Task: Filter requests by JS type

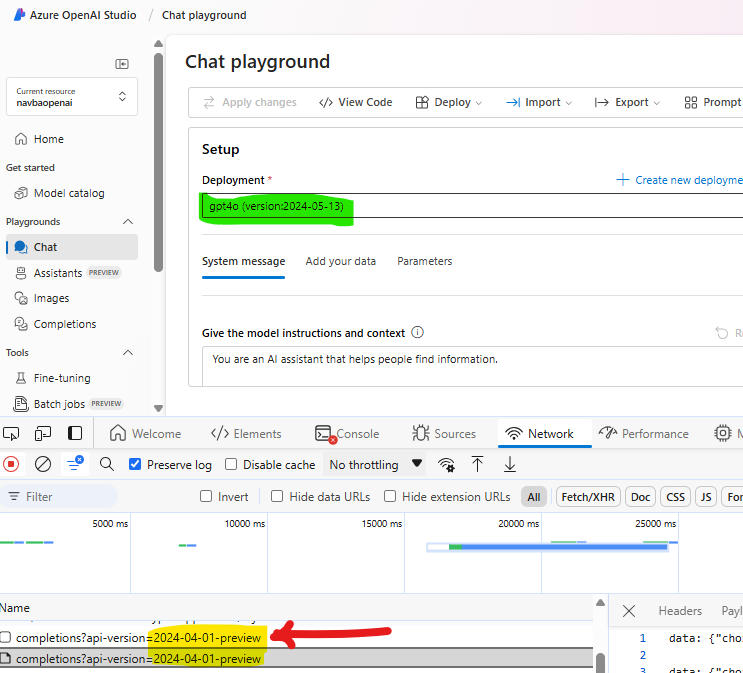Action: tap(706, 497)
